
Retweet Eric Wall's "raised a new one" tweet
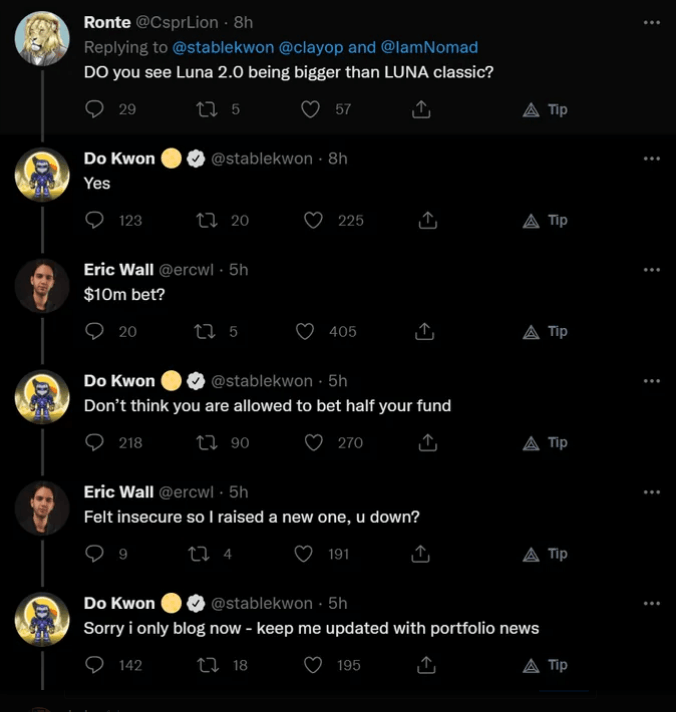tap(198, 553)
